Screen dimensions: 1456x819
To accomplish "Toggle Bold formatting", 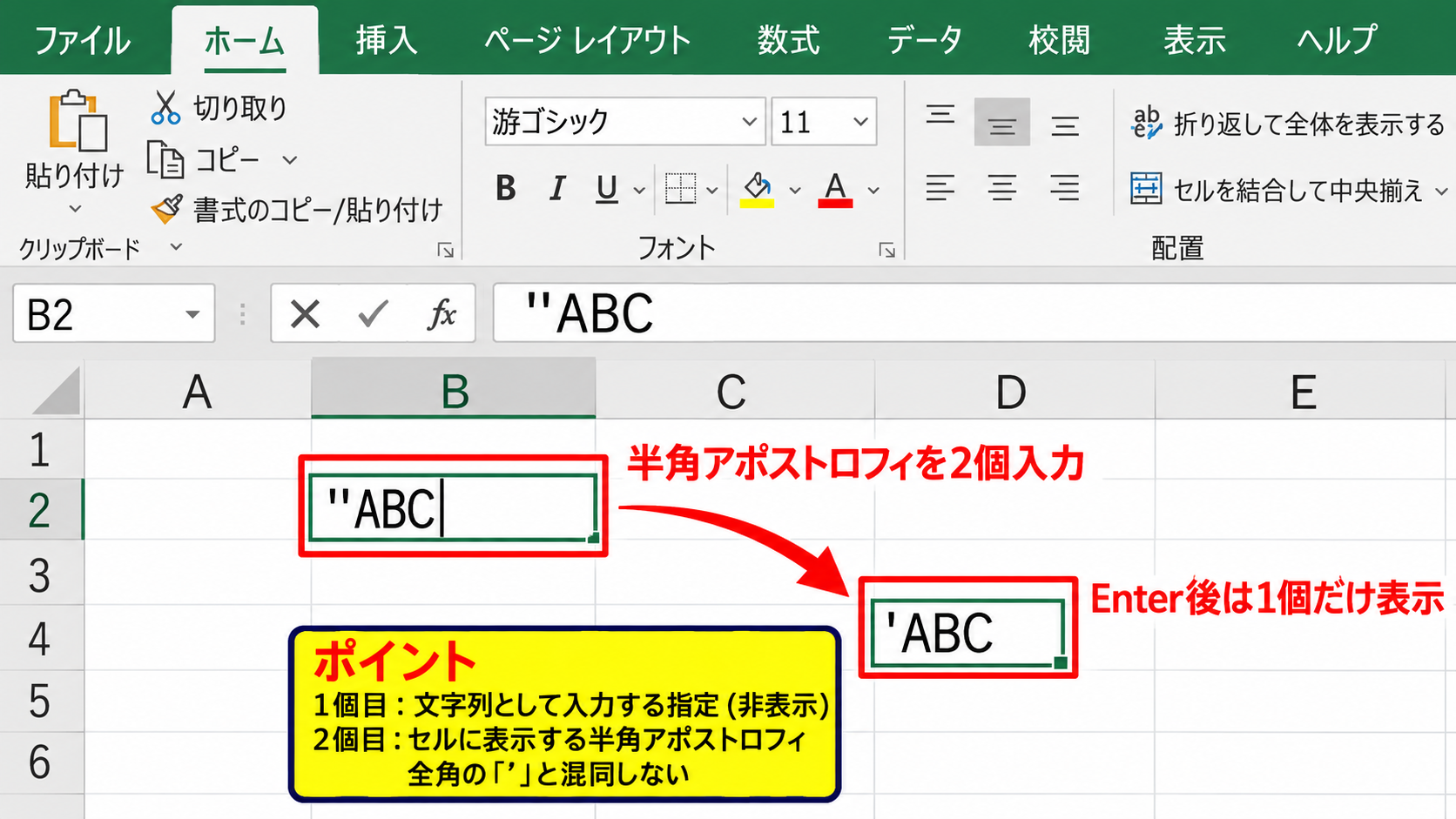I will click(x=506, y=188).
